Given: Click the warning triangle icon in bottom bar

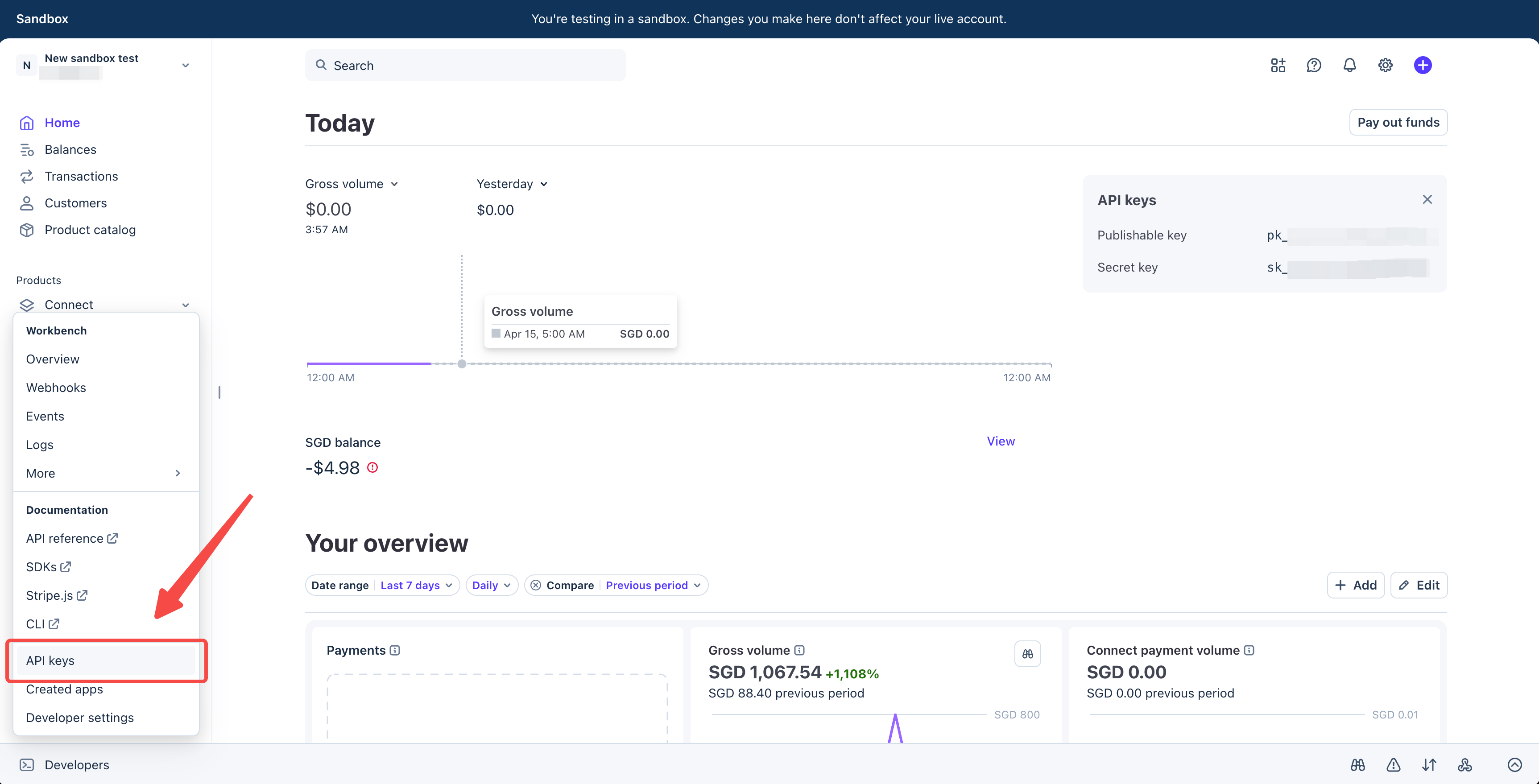Looking at the screenshot, I should (x=1393, y=765).
